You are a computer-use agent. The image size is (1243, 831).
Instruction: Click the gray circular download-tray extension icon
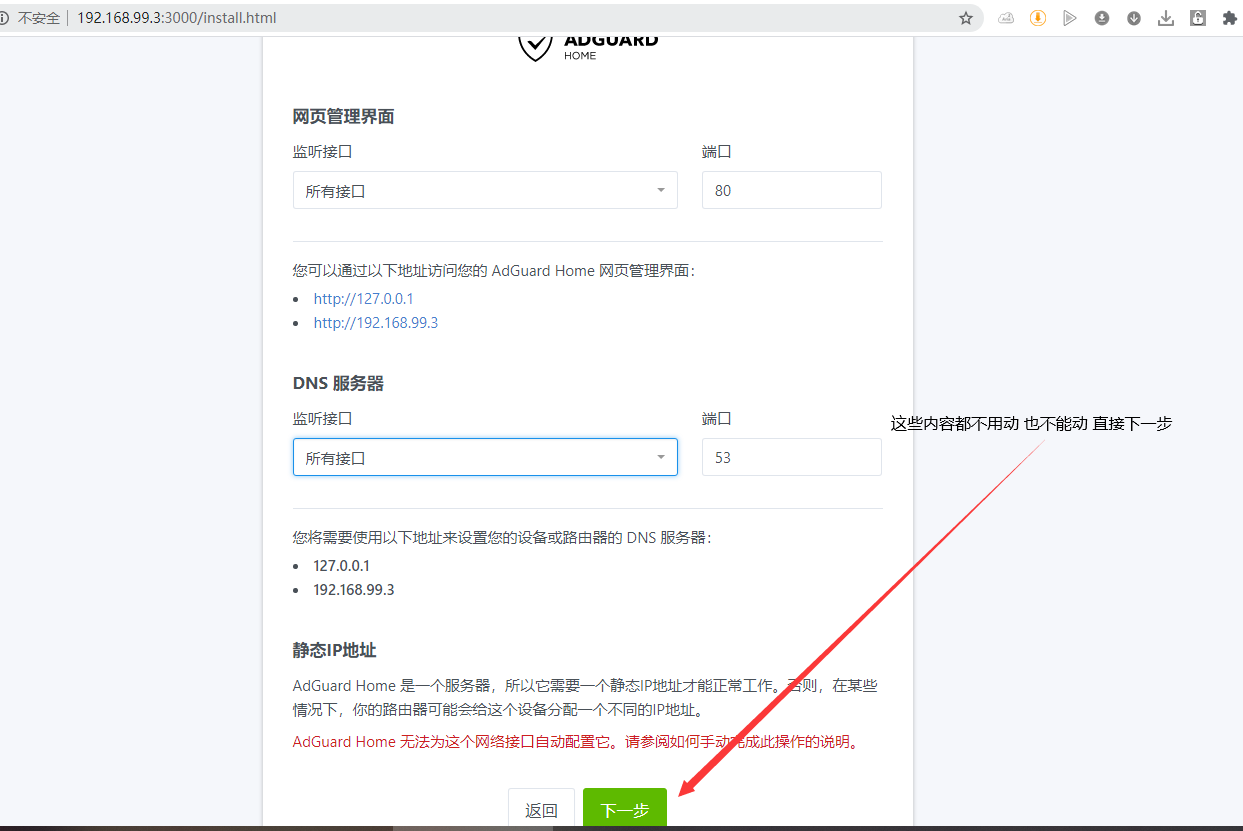[1102, 18]
